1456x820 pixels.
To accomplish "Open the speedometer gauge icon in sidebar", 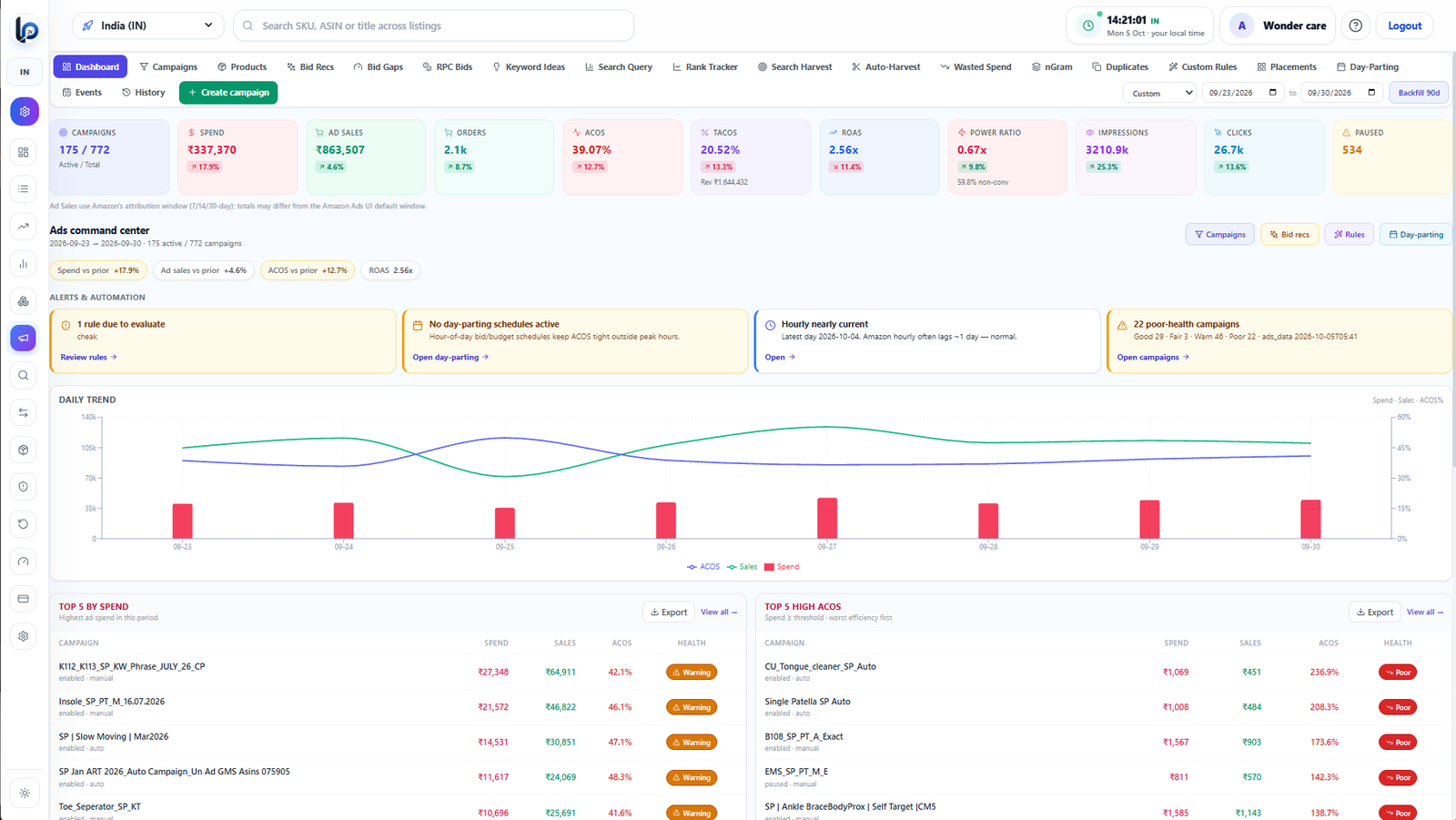I will (x=24, y=562).
